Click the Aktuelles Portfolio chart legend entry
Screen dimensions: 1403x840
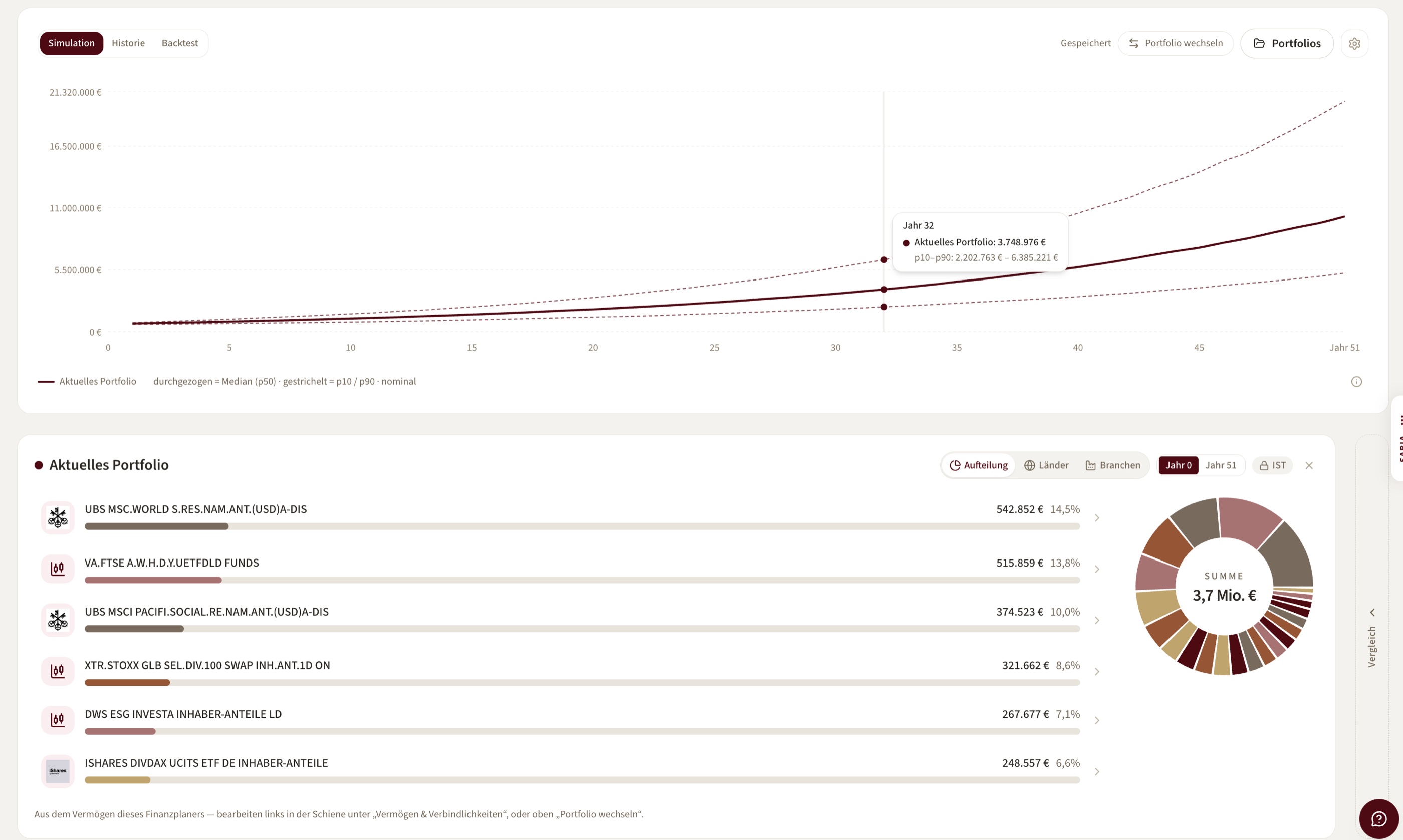[x=87, y=382]
